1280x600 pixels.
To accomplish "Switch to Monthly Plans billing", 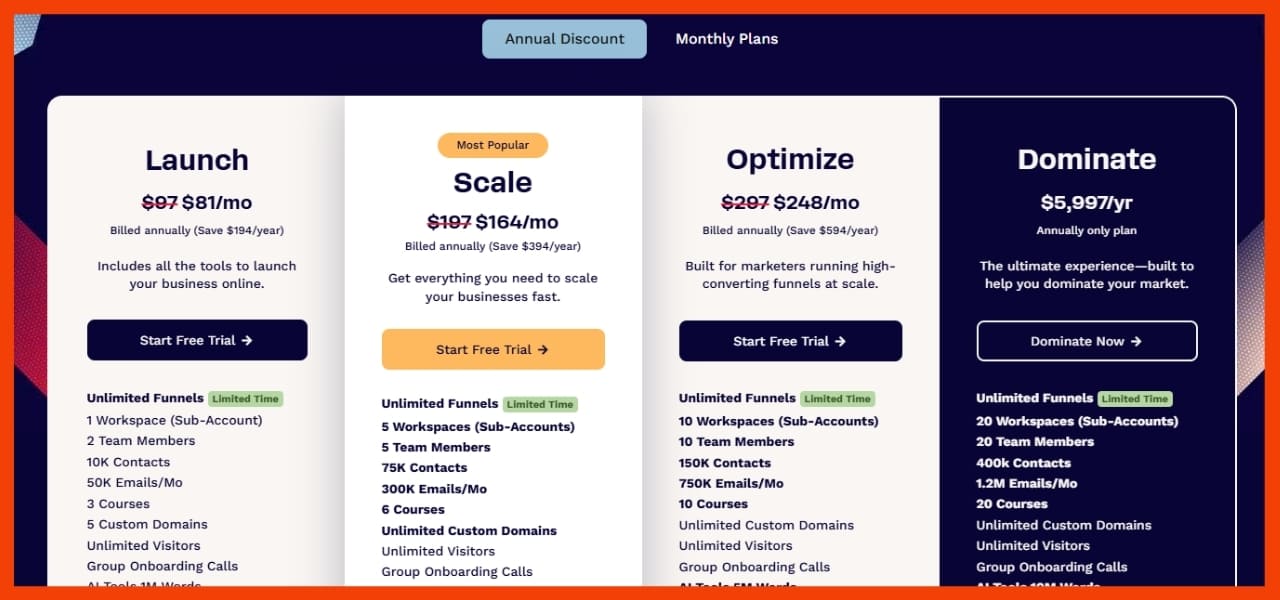I will coord(726,38).
